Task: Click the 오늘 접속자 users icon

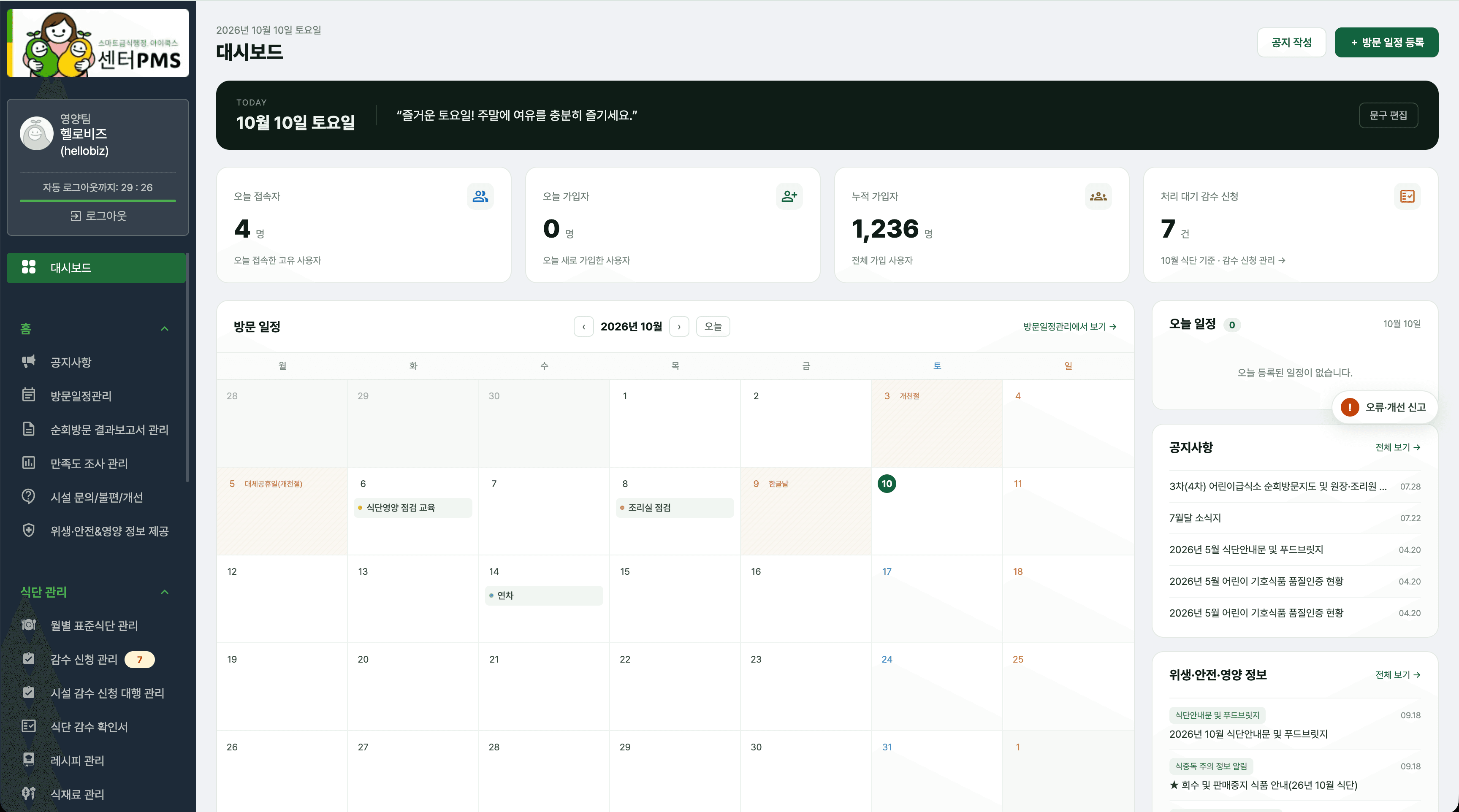Action: [480, 197]
